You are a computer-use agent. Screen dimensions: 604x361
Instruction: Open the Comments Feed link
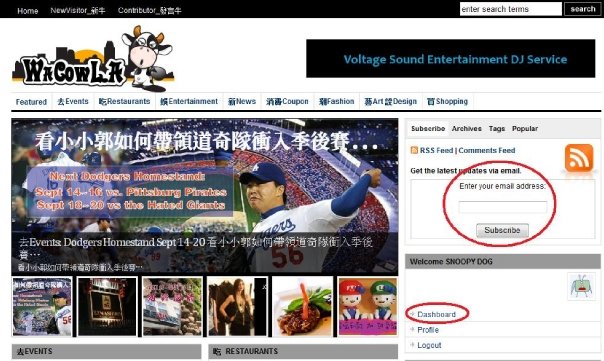click(x=487, y=150)
